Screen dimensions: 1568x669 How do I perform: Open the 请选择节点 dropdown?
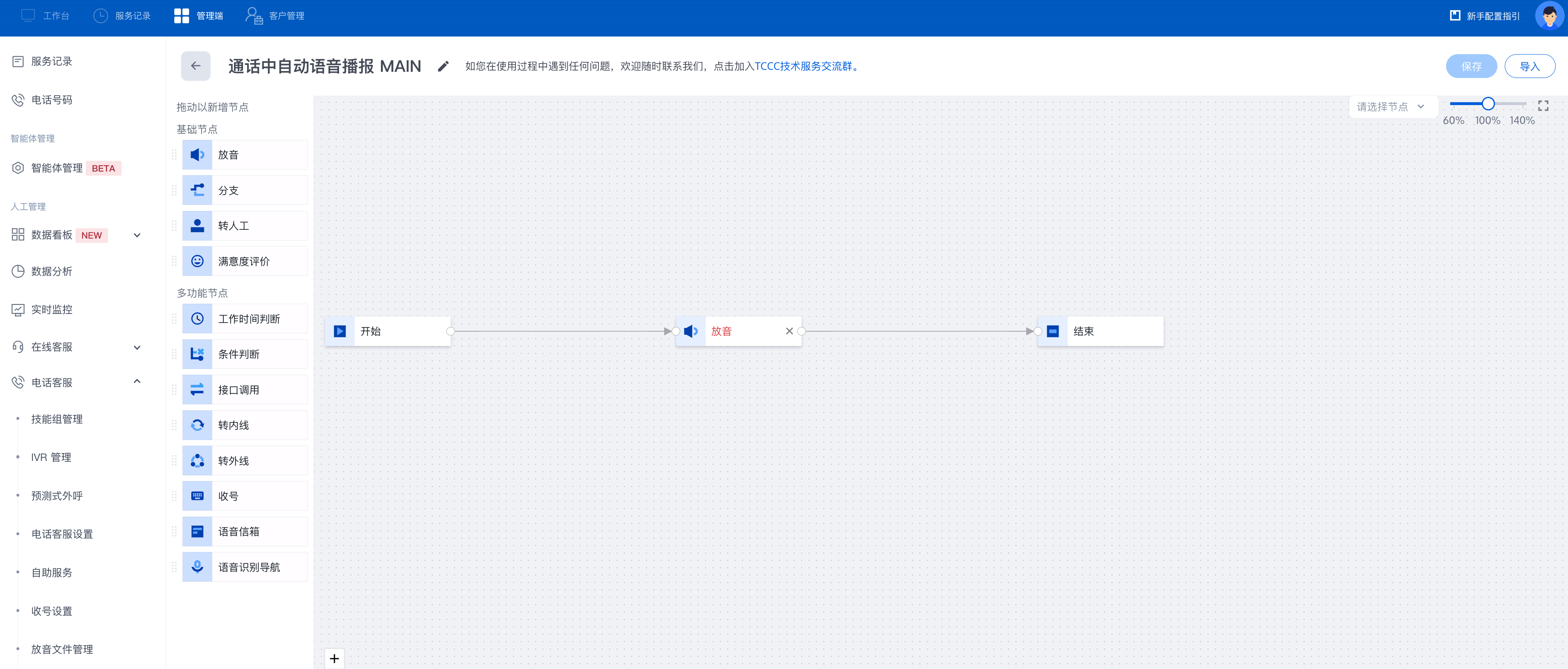click(x=1390, y=107)
